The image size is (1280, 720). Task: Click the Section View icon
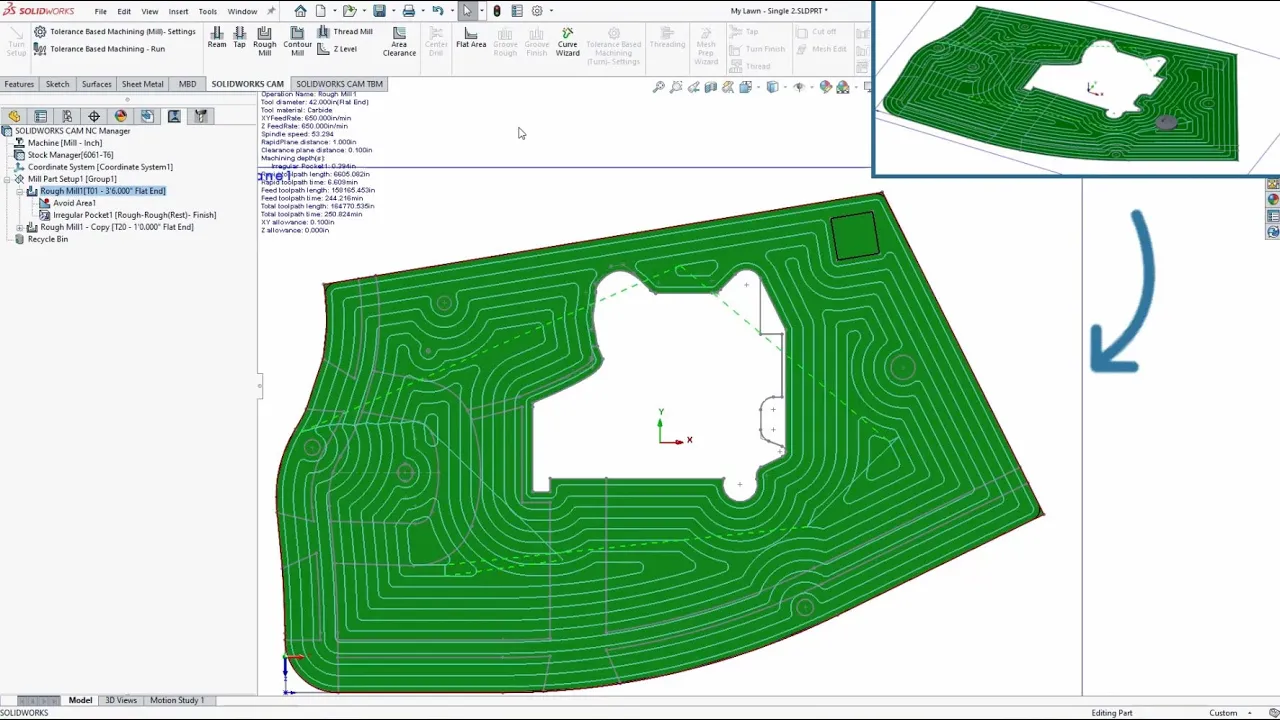tap(711, 88)
